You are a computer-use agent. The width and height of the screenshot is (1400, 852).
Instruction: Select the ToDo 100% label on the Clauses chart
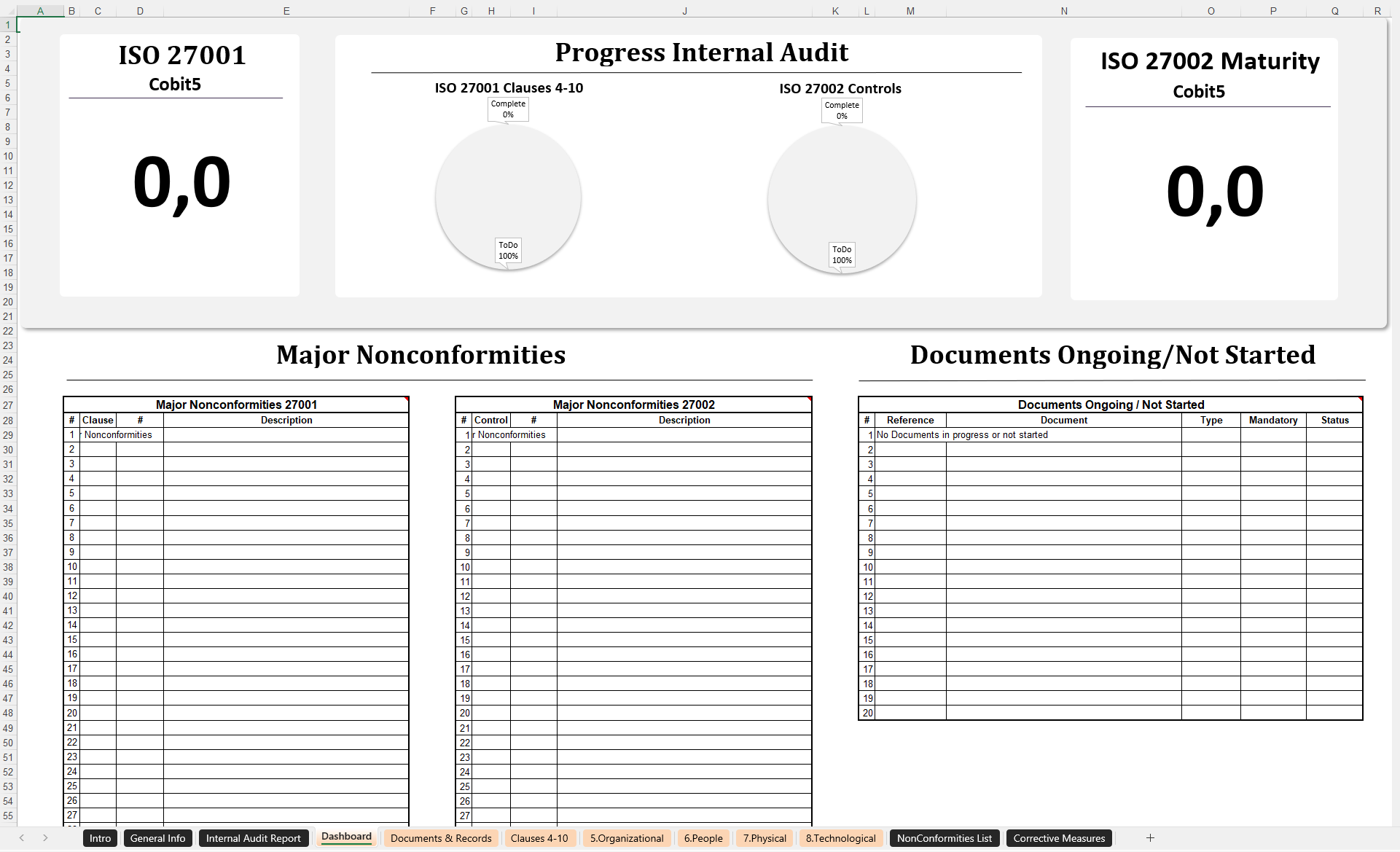(508, 251)
